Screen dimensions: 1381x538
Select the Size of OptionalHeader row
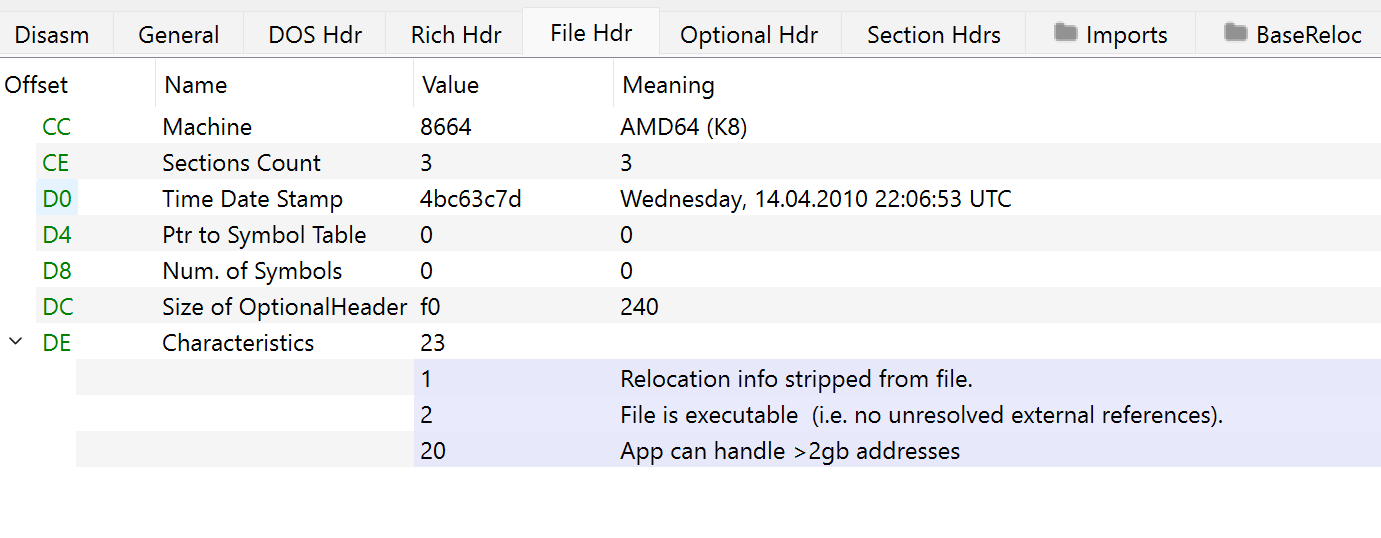point(284,308)
